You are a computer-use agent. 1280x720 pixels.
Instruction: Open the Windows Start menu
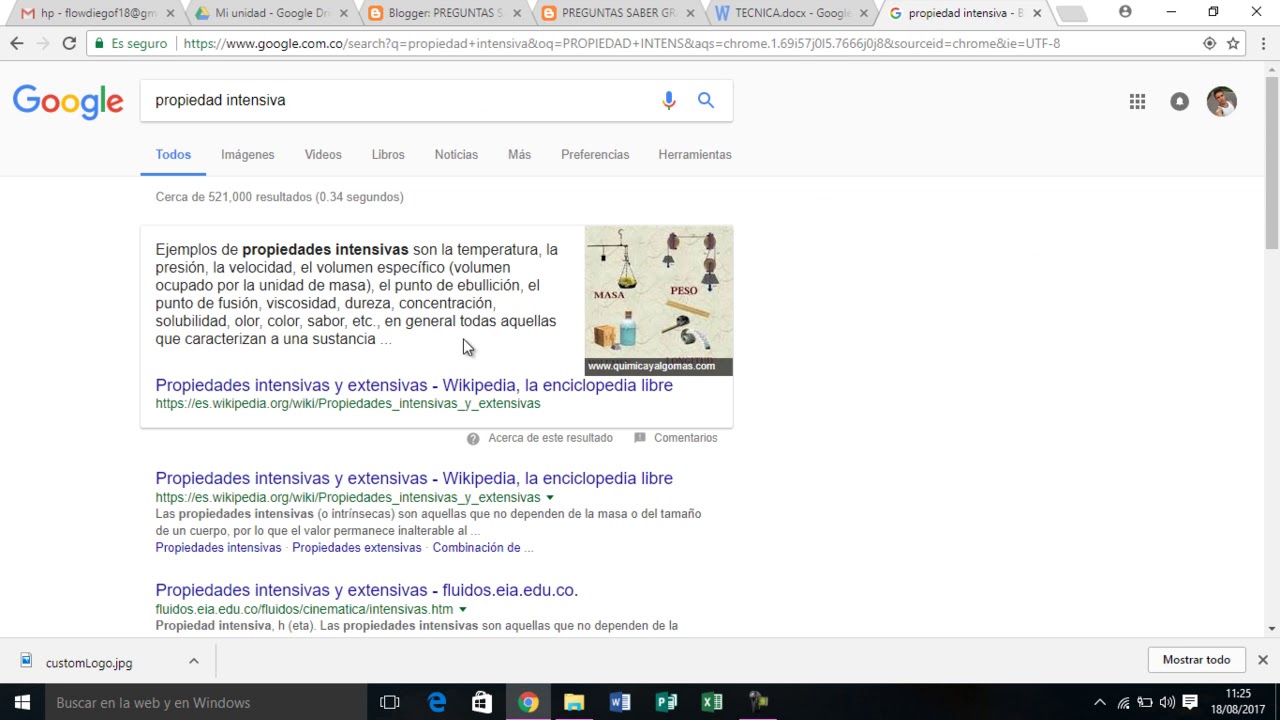pos(22,702)
